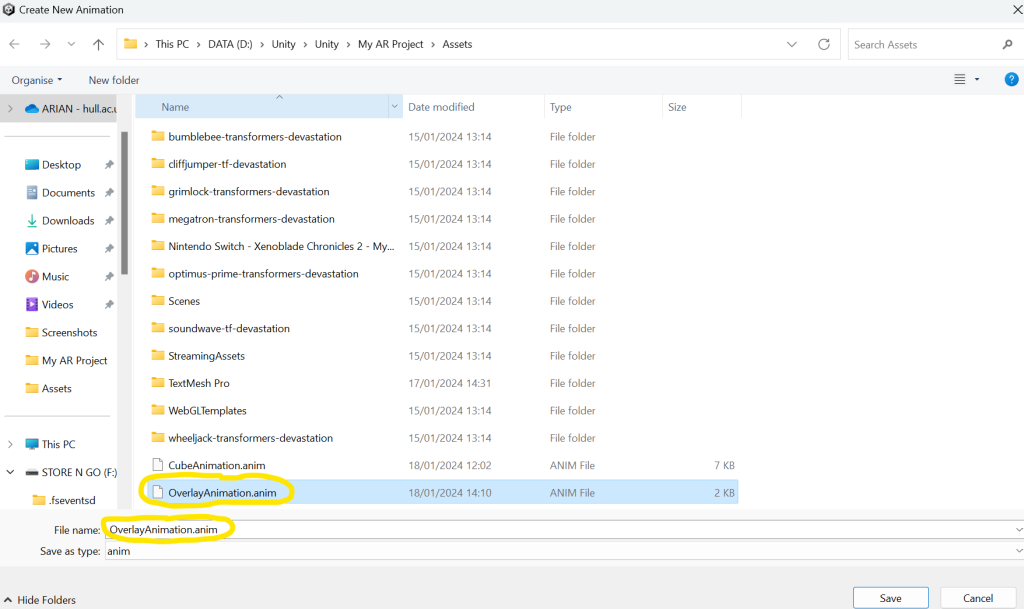Open the Scenes folder
Viewport: 1024px width, 609px height.
(x=184, y=301)
